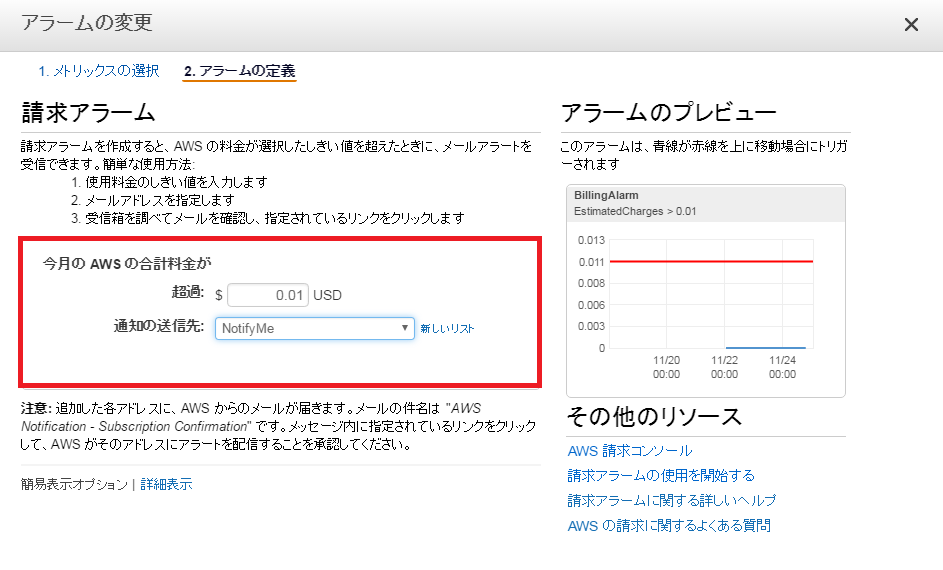The image size is (943, 570).
Task: Open the 詳細表示 link
Action: (x=166, y=484)
